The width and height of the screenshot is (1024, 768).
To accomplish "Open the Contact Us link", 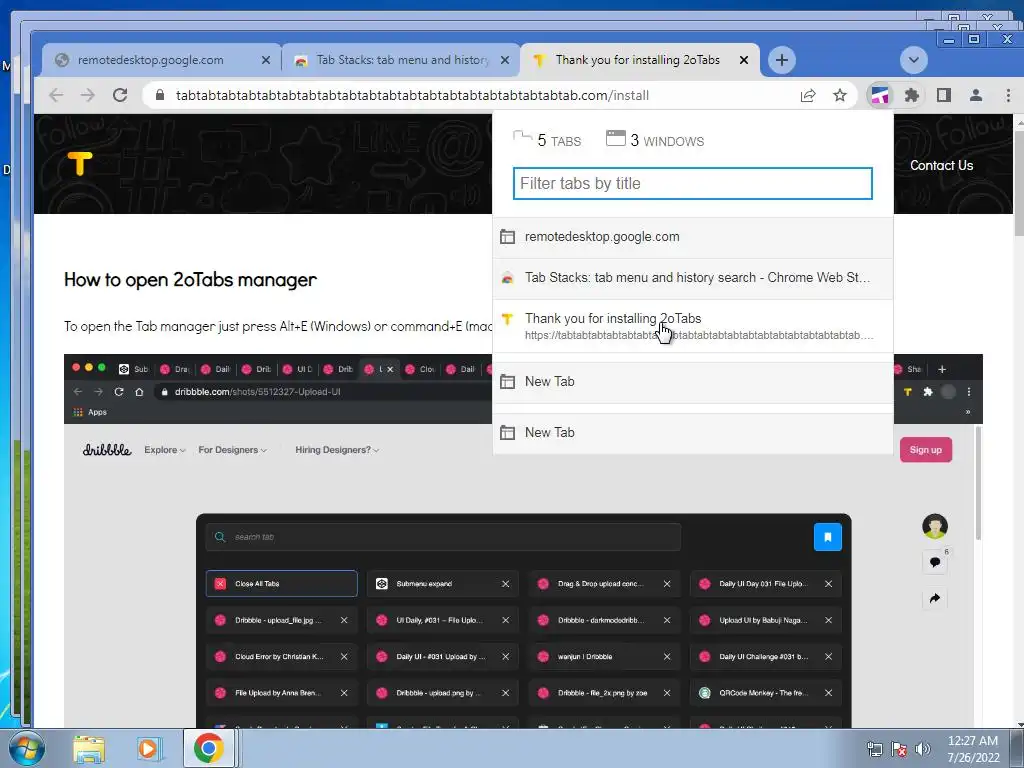I will coord(941,166).
